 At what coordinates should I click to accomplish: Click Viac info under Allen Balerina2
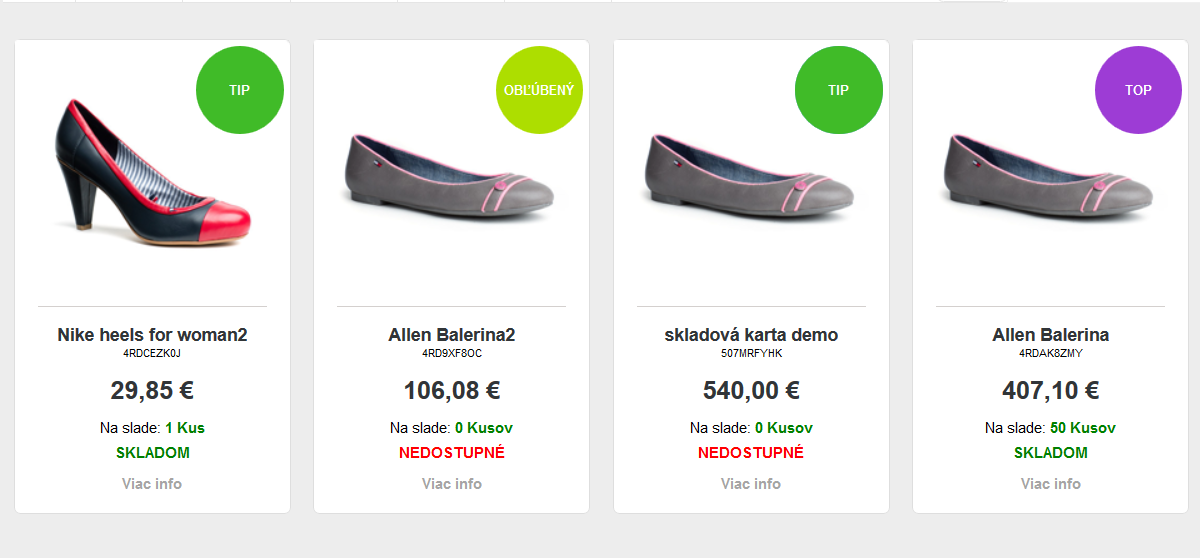(452, 484)
